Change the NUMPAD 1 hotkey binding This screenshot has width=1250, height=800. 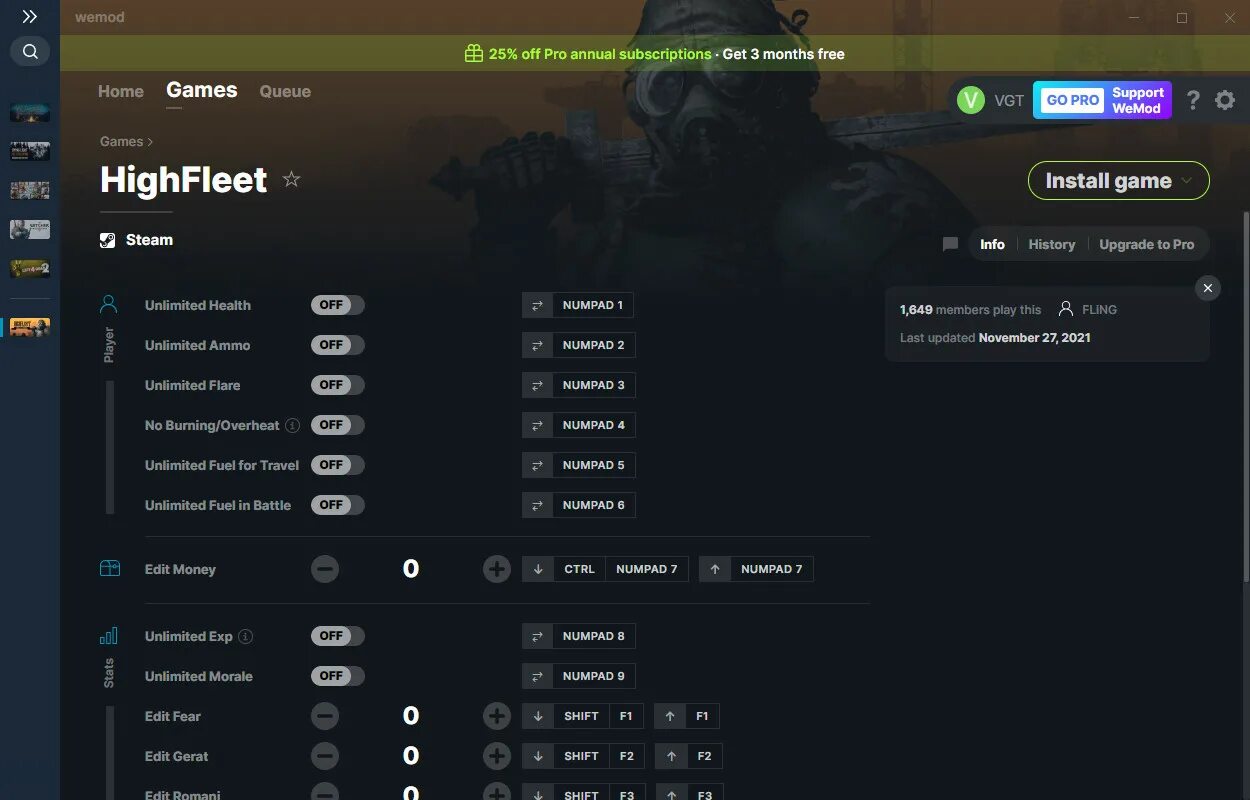[593, 305]
